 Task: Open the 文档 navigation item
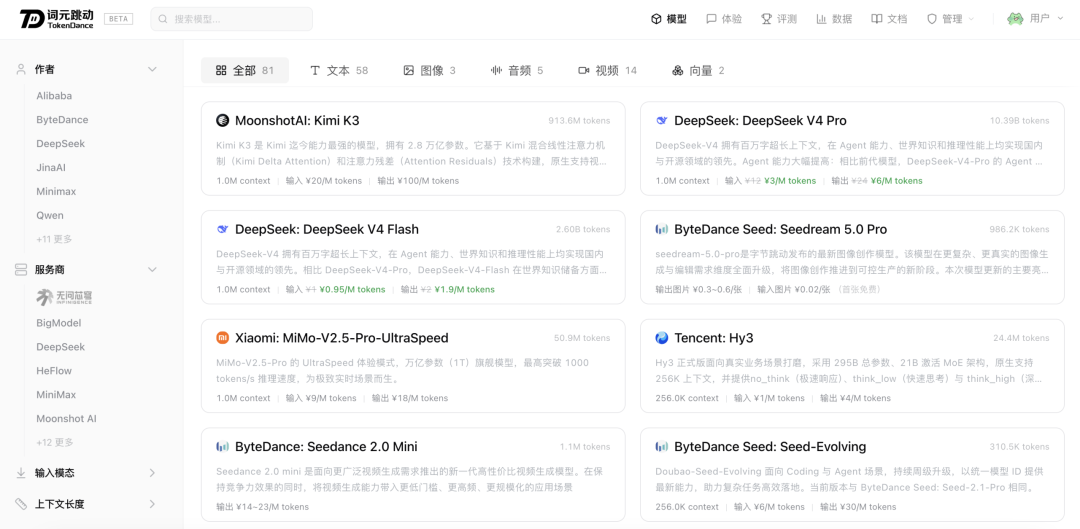(889, 19)
